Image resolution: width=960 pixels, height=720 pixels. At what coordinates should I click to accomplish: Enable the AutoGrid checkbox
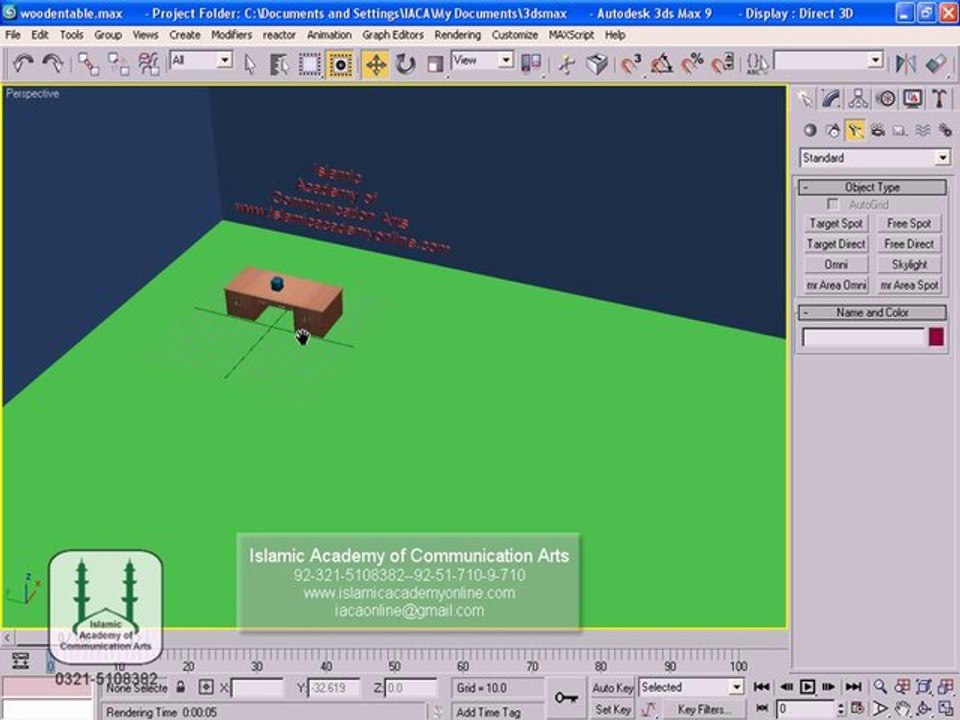pyautogui.click(x=833, y=204)
